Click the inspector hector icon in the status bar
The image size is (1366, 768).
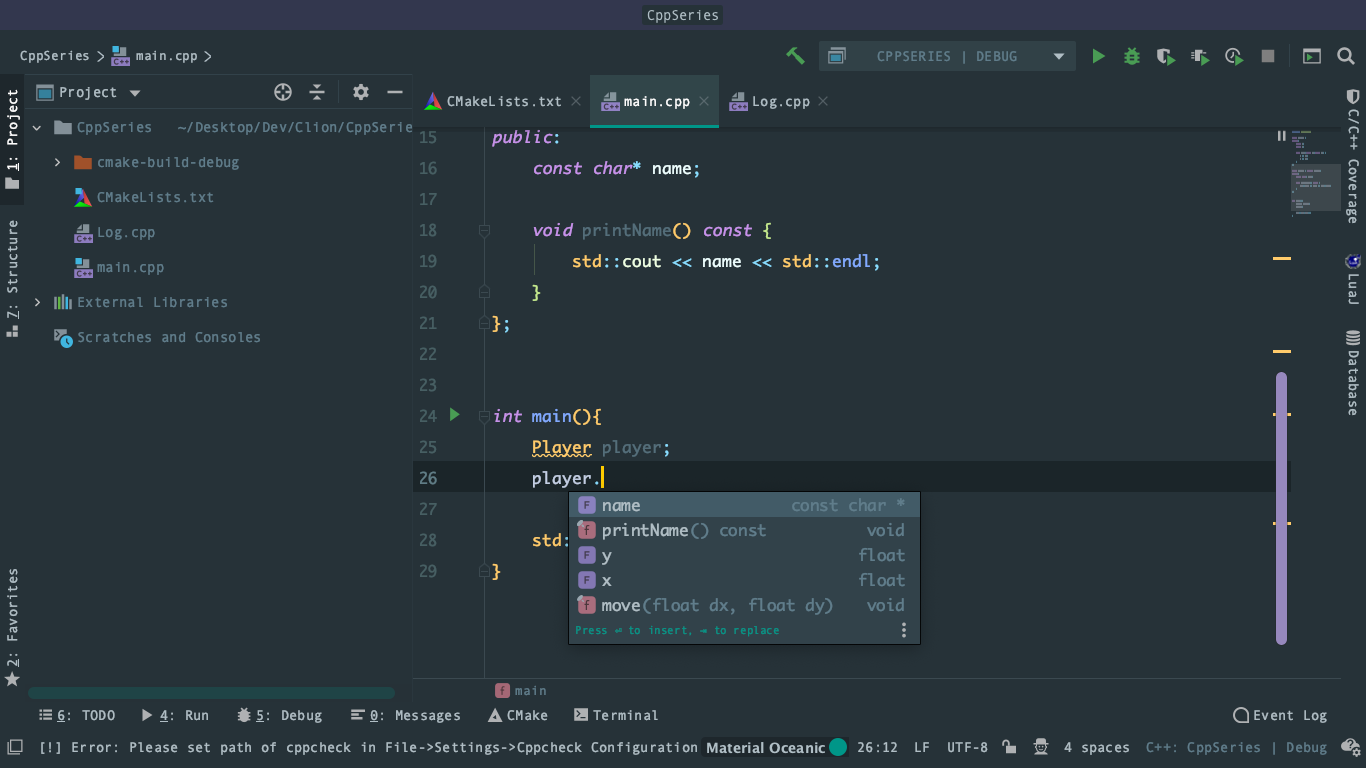(x=1041, y=747)
